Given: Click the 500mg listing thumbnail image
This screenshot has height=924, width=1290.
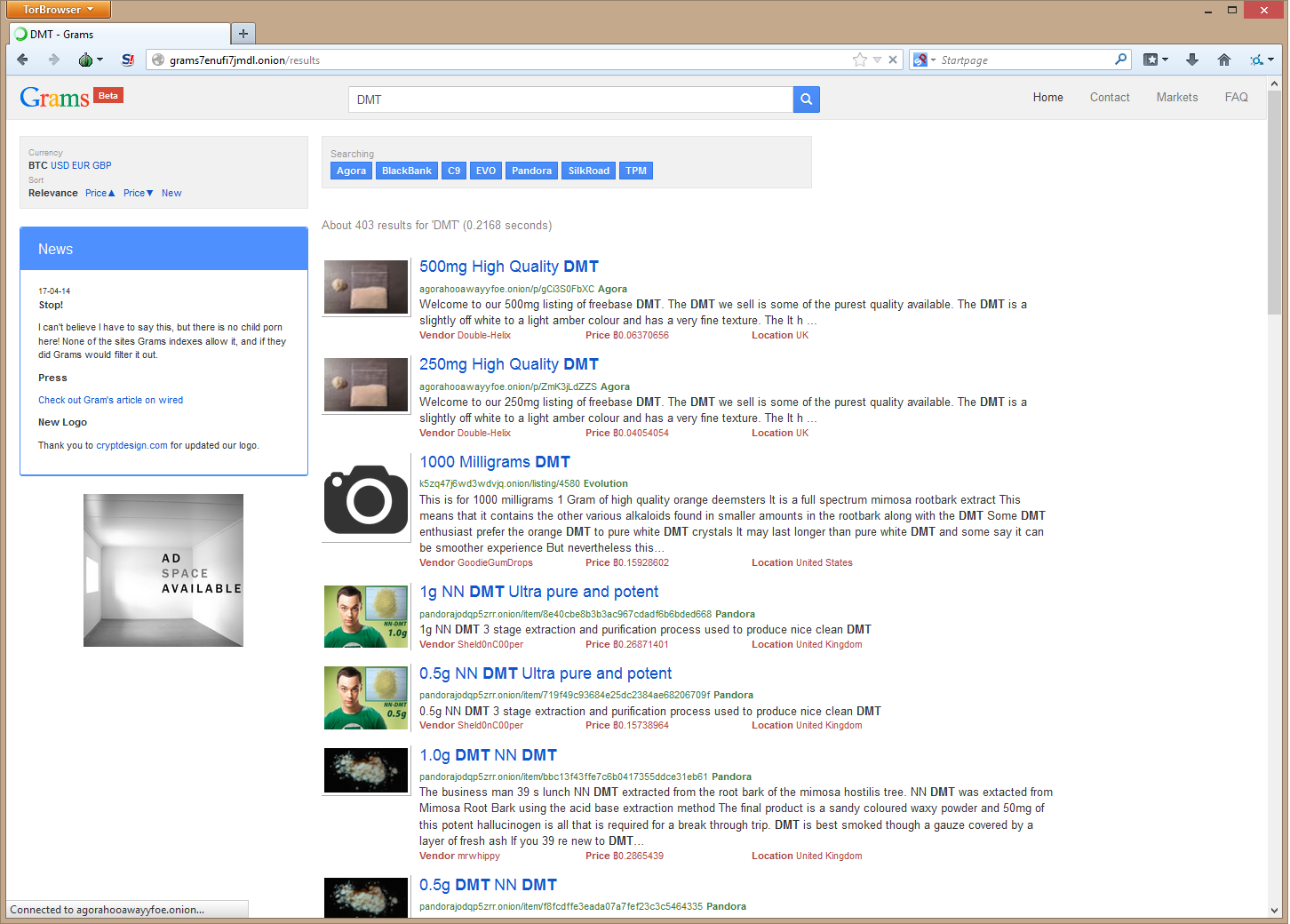Looking at the screenshot, I should pos(366,287).
